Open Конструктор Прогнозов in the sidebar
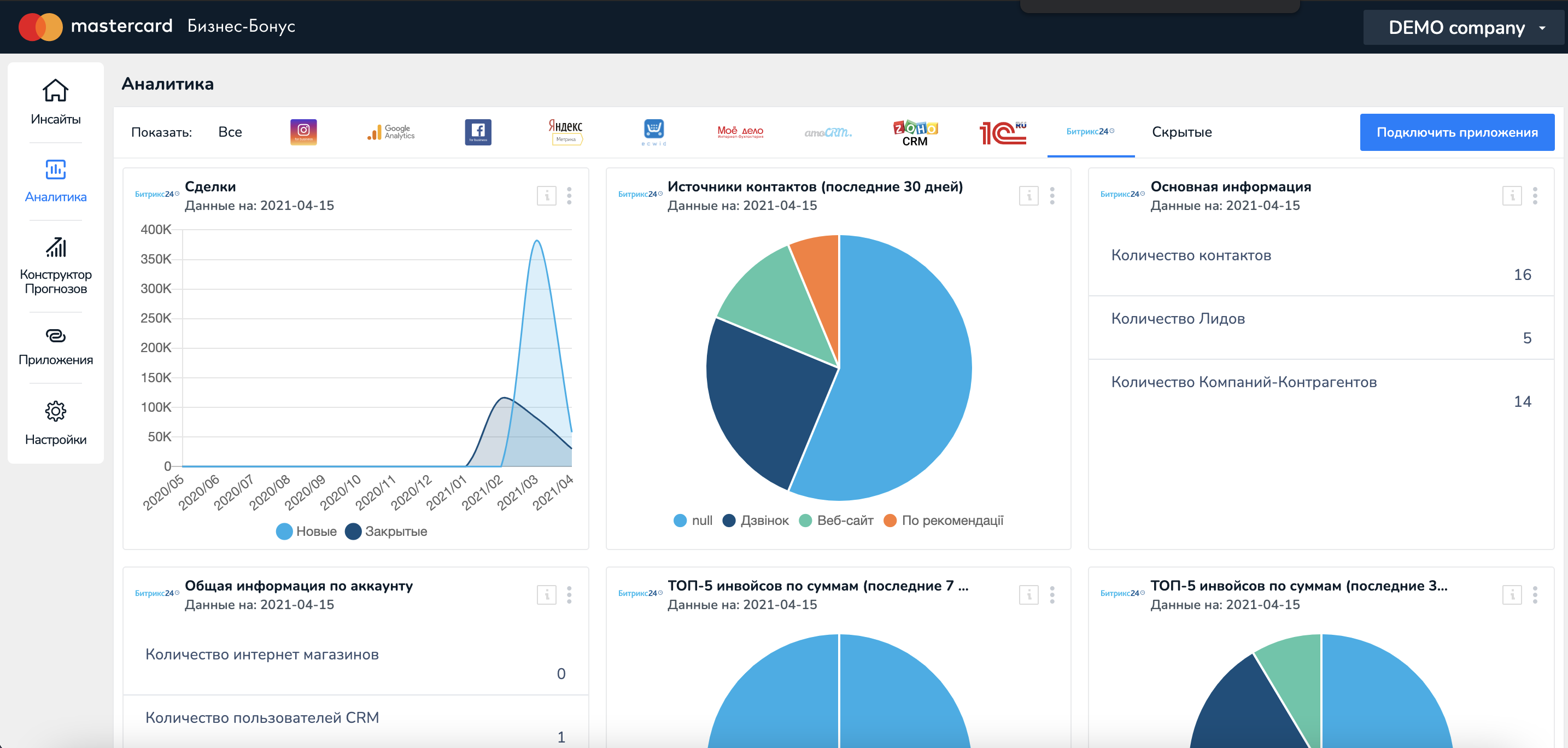The height and width of the screenshot is (748, 1568). 55,266
